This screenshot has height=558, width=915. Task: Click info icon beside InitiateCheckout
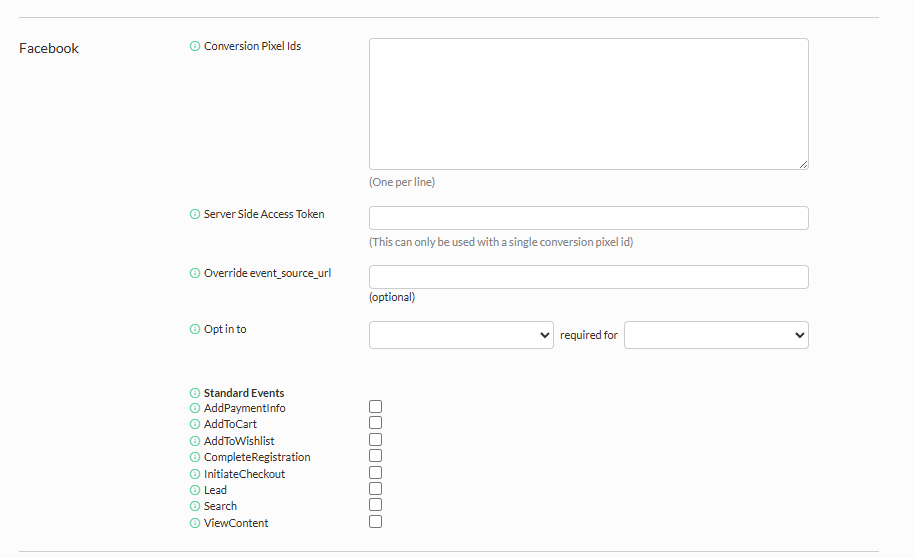pos(195,474)
